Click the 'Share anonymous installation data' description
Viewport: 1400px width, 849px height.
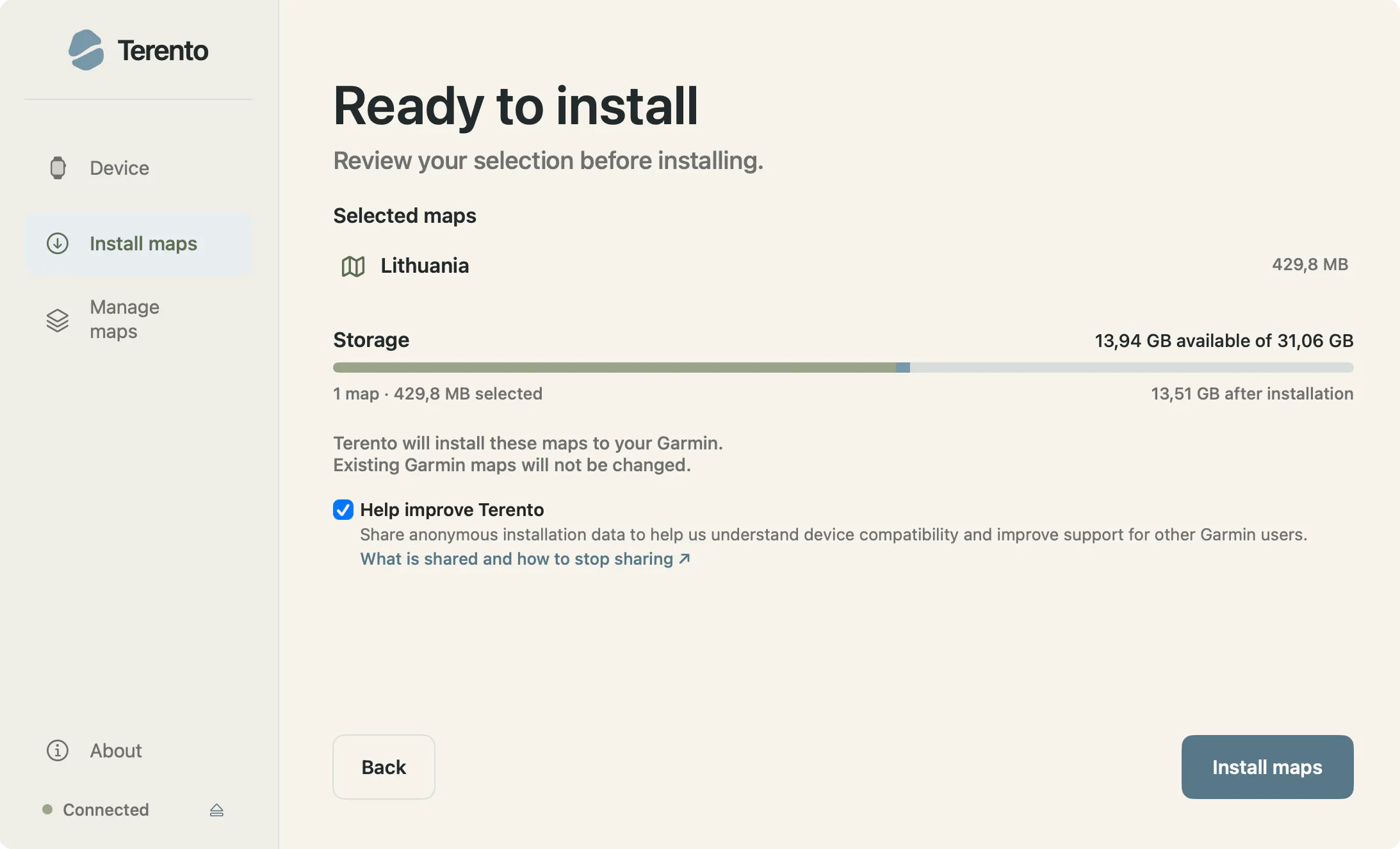(833, 535)
